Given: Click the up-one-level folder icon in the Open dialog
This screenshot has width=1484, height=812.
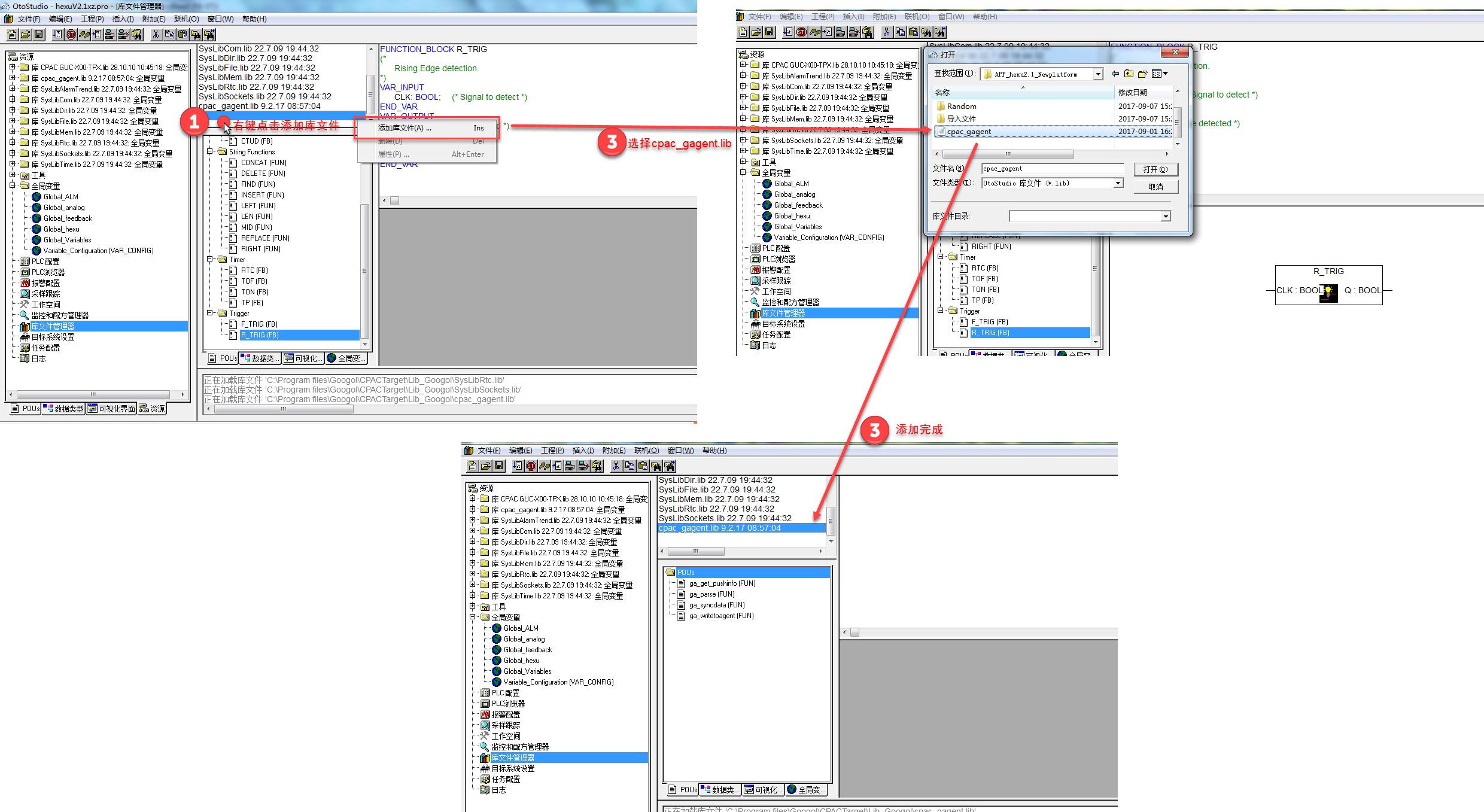Looking at the screenshot, I should (x=1129, y=74).
